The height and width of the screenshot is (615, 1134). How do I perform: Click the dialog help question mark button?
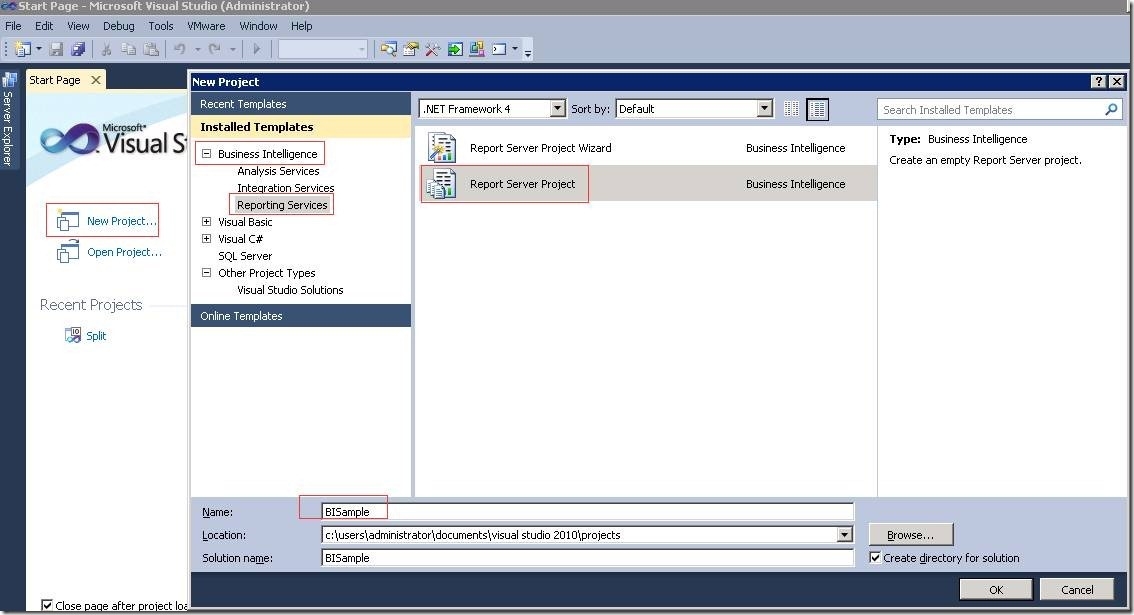(1099, 81)
